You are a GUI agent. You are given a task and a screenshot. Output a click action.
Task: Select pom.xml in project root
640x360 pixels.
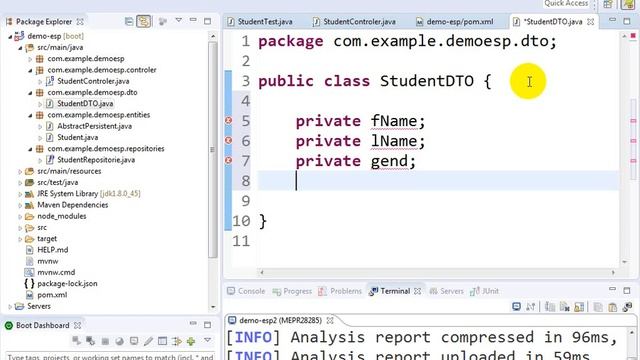[x=52, y=295]
